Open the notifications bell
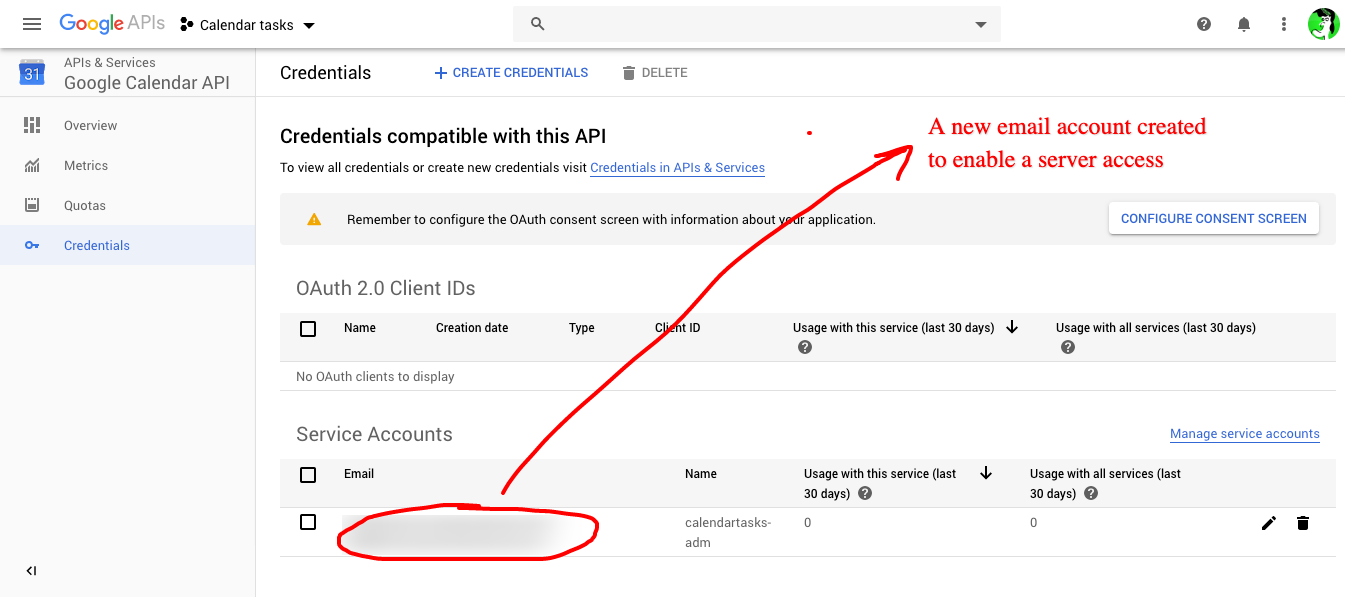The height and width of the screenshot is (597, 1345). tap(1244, 24)
